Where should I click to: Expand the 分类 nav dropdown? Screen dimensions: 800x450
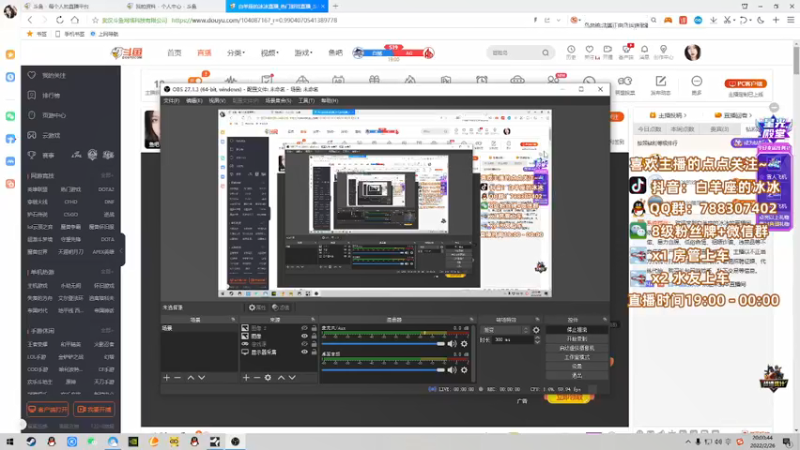[236, 53]
